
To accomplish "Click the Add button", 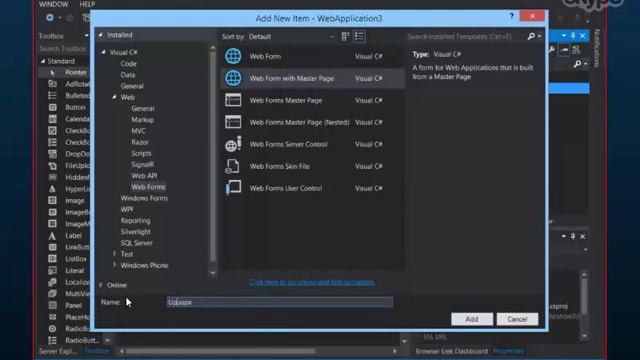I will click(472, 319).
